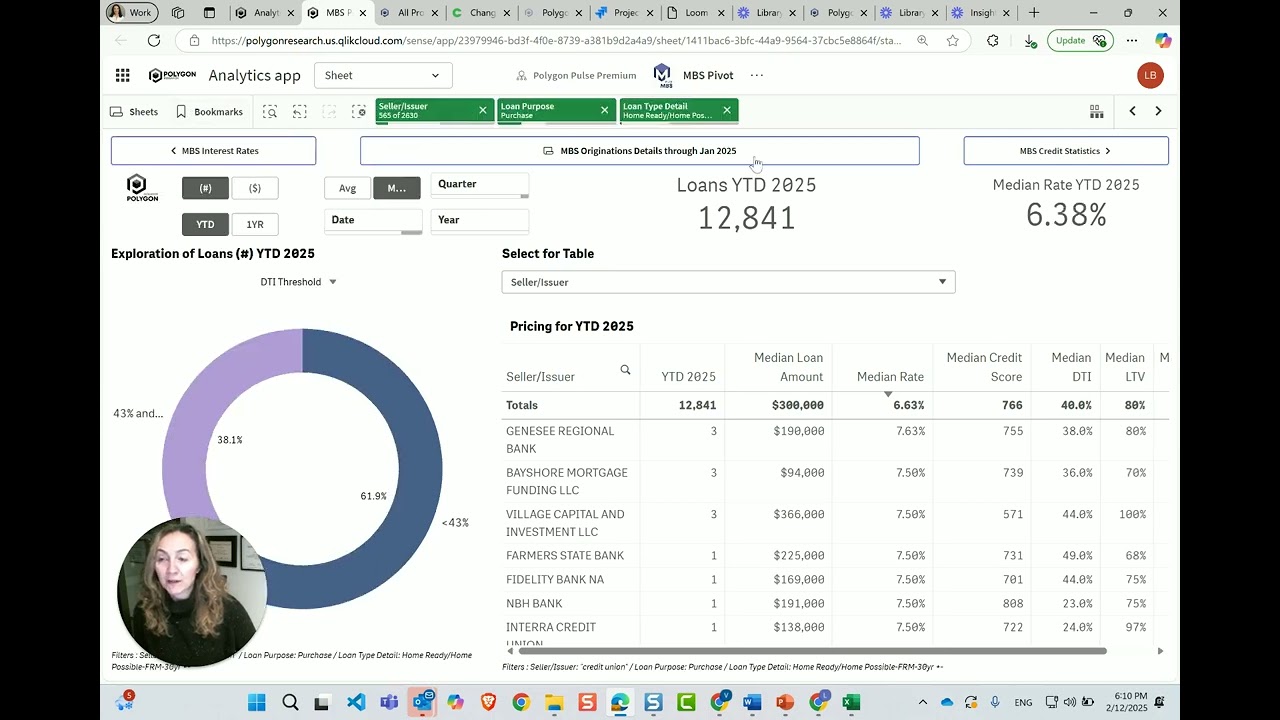Remove the Seller/Issuer selection filter

pos(483,110)
